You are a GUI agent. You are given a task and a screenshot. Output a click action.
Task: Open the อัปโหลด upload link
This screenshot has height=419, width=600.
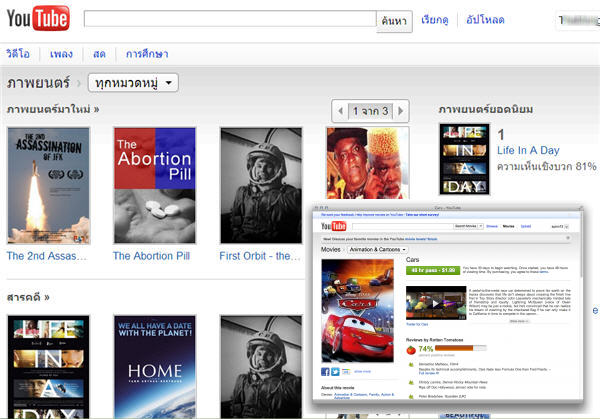click(x=485, y=20)
